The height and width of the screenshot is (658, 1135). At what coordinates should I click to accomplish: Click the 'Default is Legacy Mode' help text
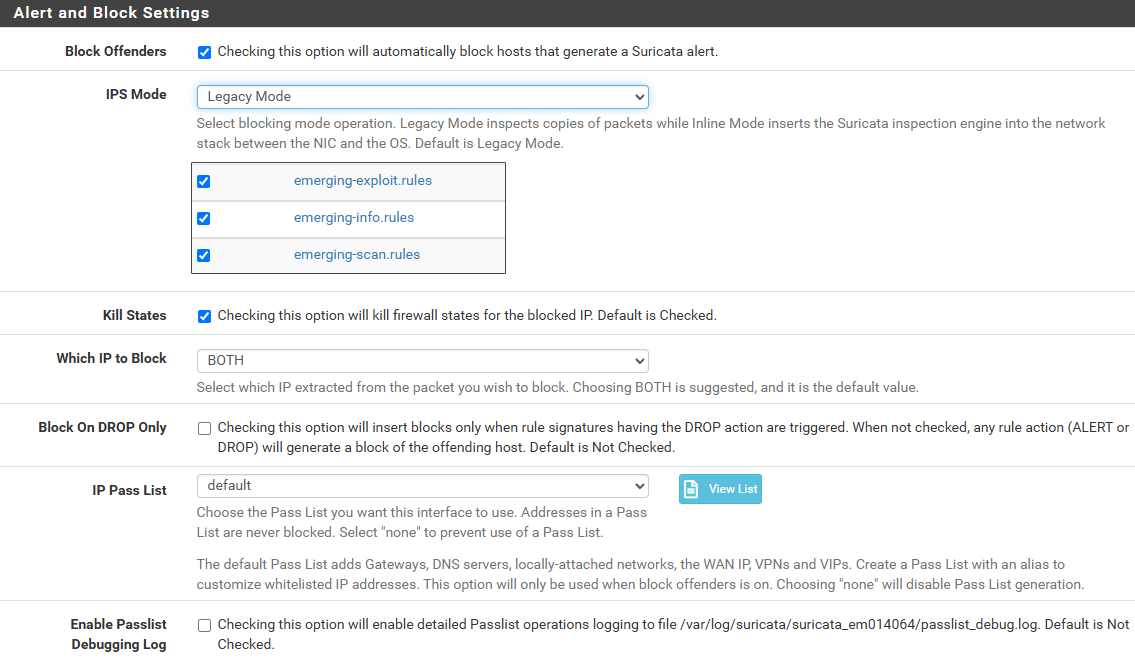point(489,143)
